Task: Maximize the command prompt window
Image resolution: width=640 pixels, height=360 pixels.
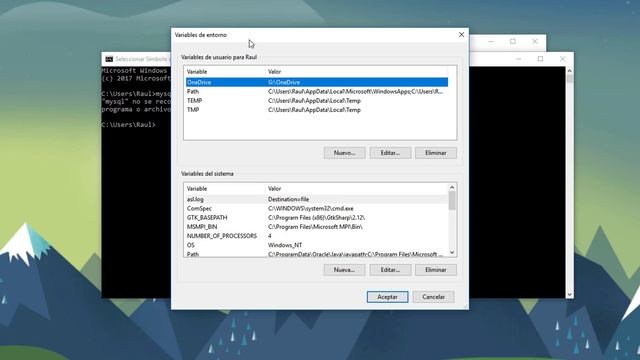Action: (x=540, y=59)
